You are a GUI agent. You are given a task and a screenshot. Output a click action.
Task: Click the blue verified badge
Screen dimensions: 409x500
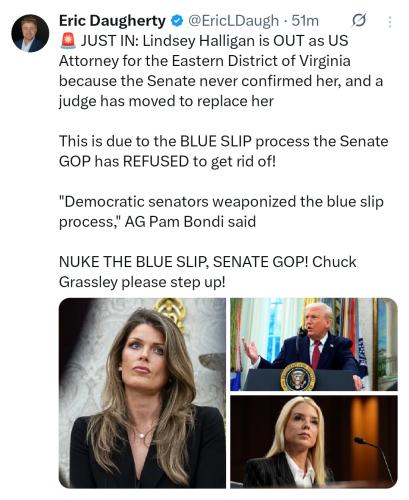[177, 21]
